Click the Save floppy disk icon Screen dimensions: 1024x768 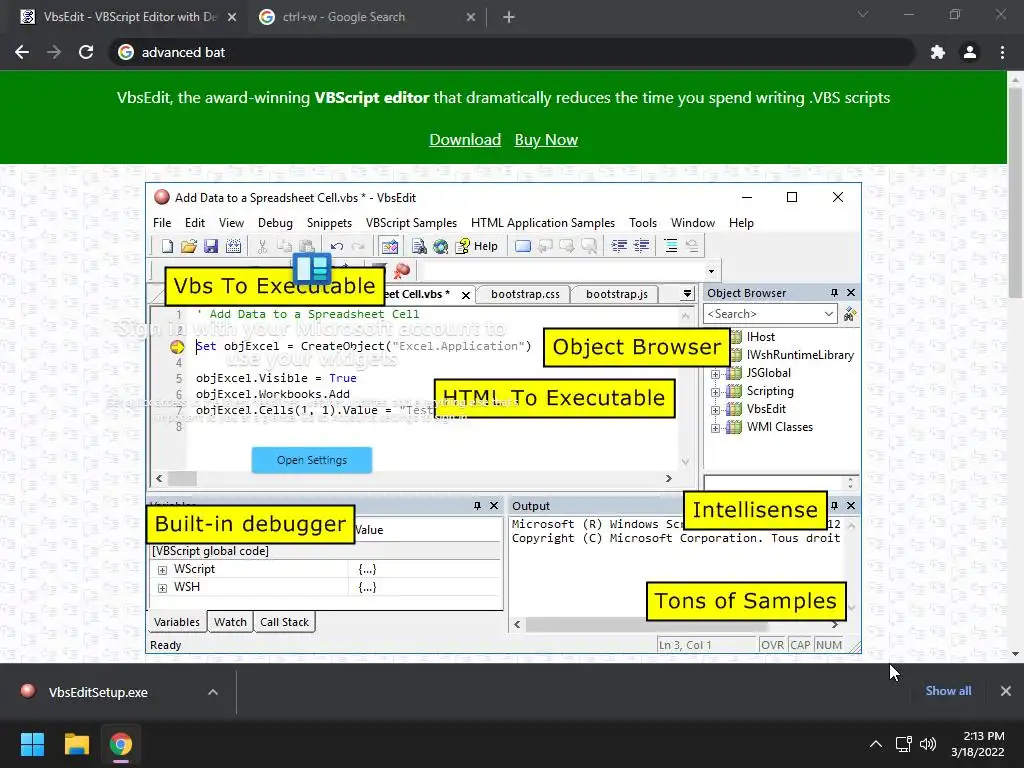click(x=210, y=246)
